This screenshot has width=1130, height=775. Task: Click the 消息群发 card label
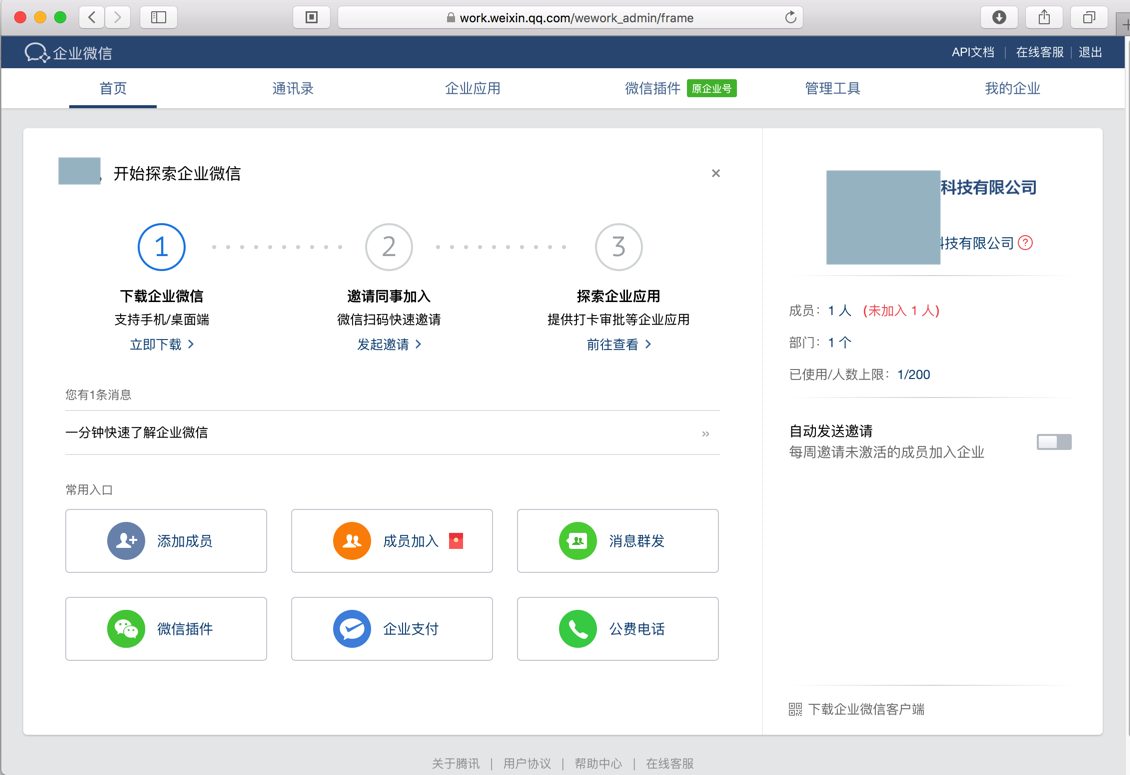pos(636,541)
